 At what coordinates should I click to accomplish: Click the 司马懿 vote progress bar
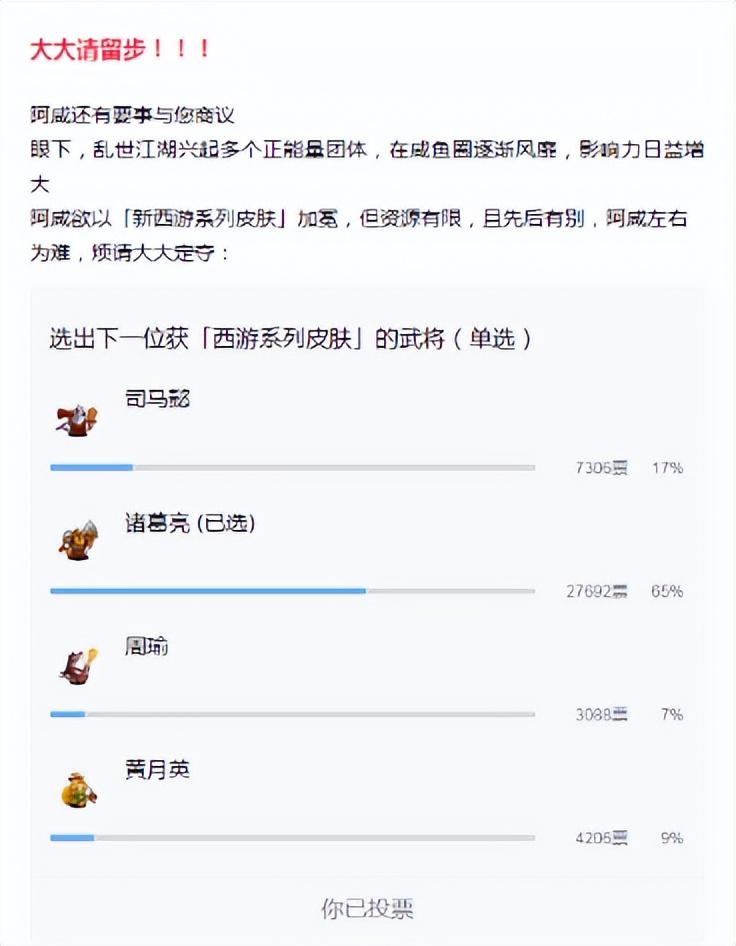pyautogui.click(x=292, y=467)
